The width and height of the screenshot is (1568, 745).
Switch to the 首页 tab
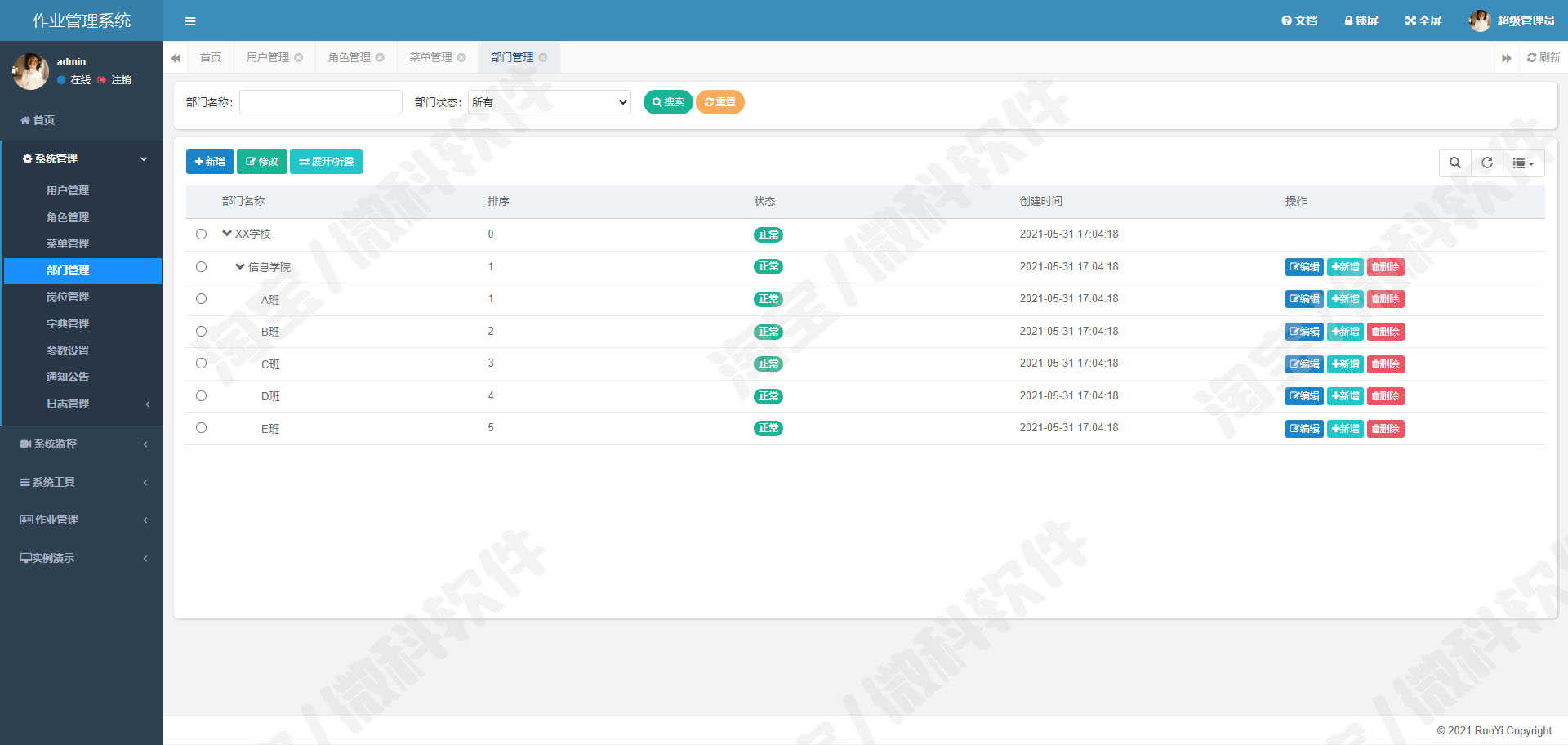pos(211,57)
